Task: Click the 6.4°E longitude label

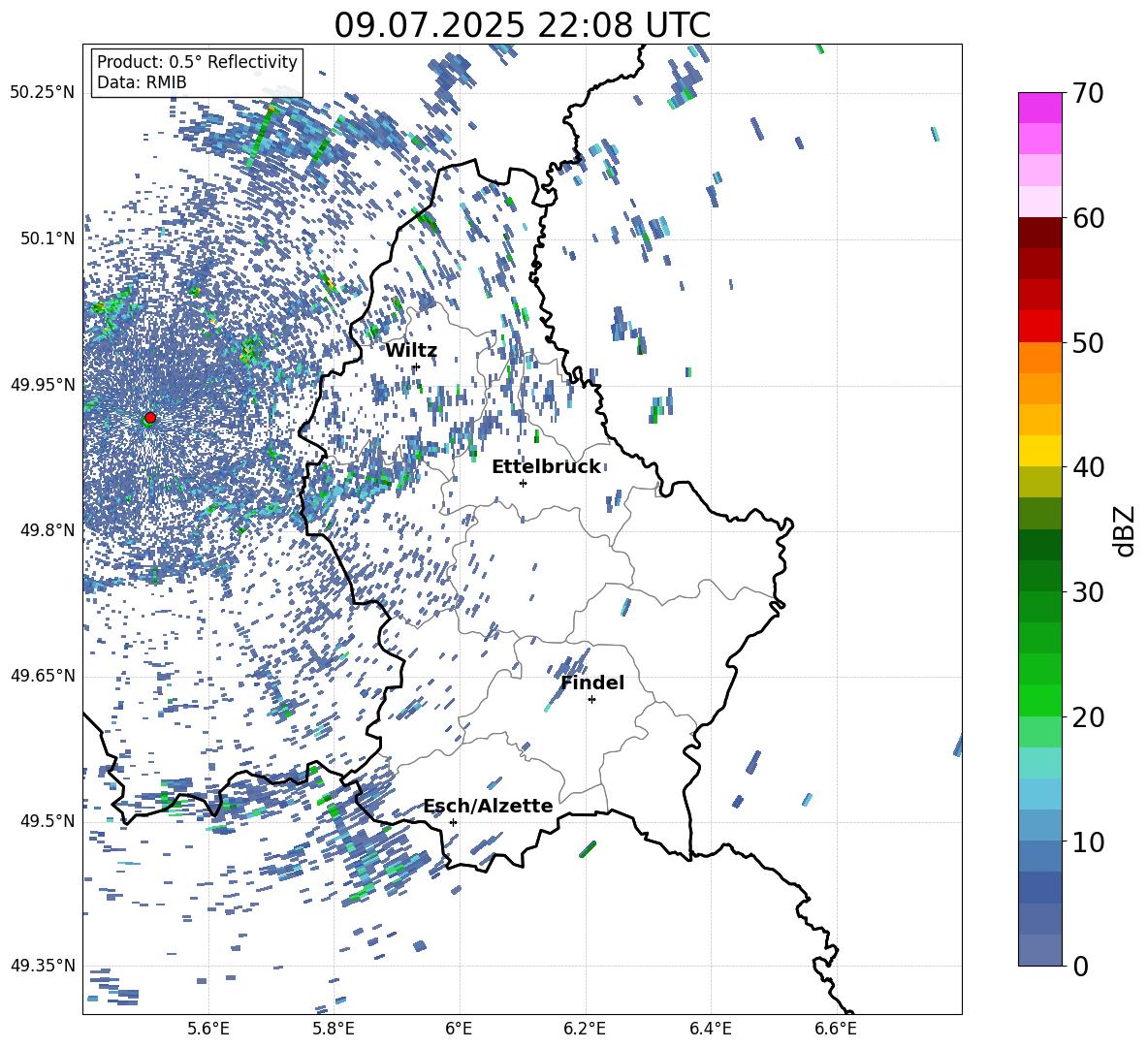Action: tap(711, 1029)
